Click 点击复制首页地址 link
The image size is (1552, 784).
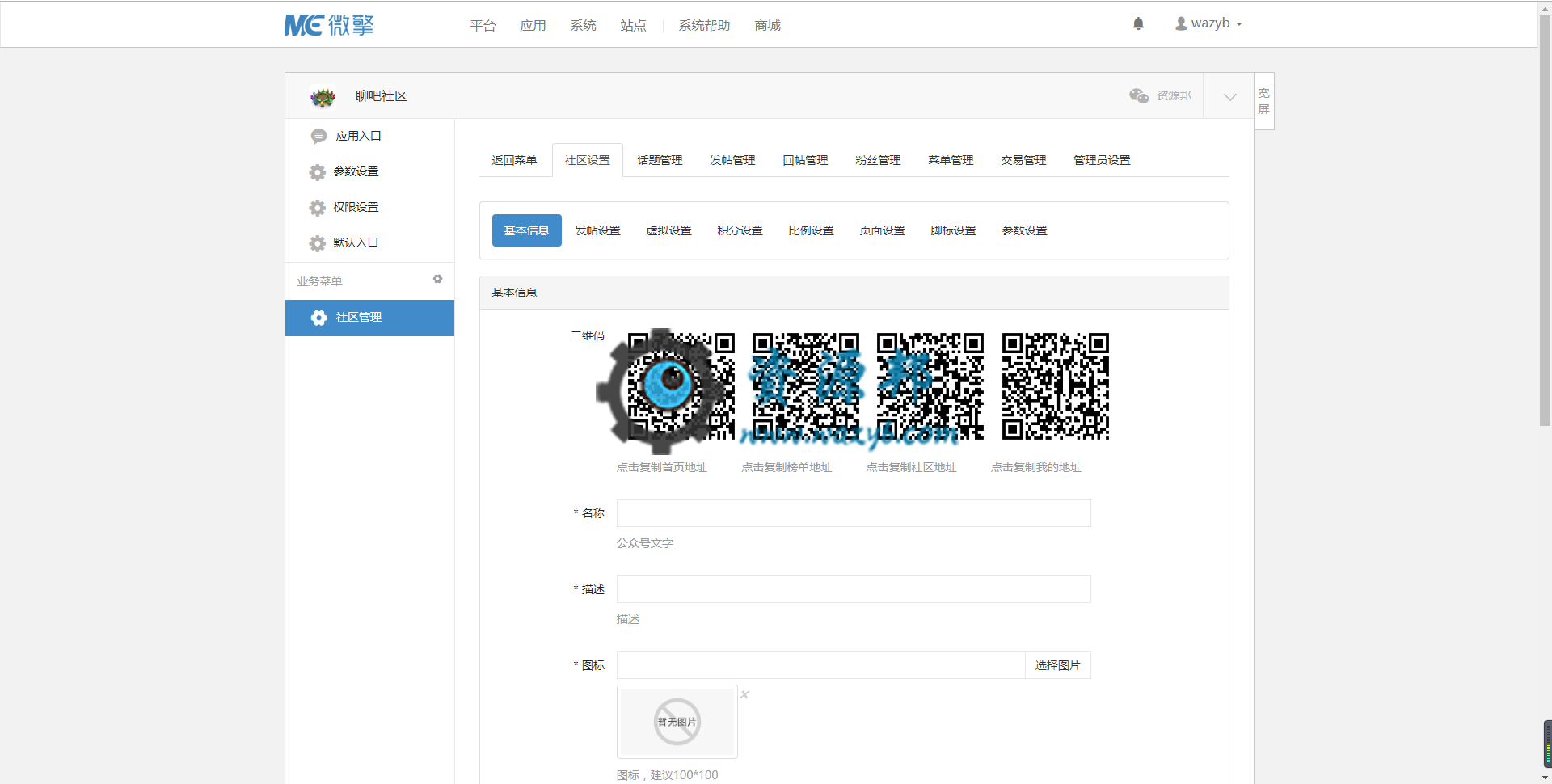(x=661, y=467)
